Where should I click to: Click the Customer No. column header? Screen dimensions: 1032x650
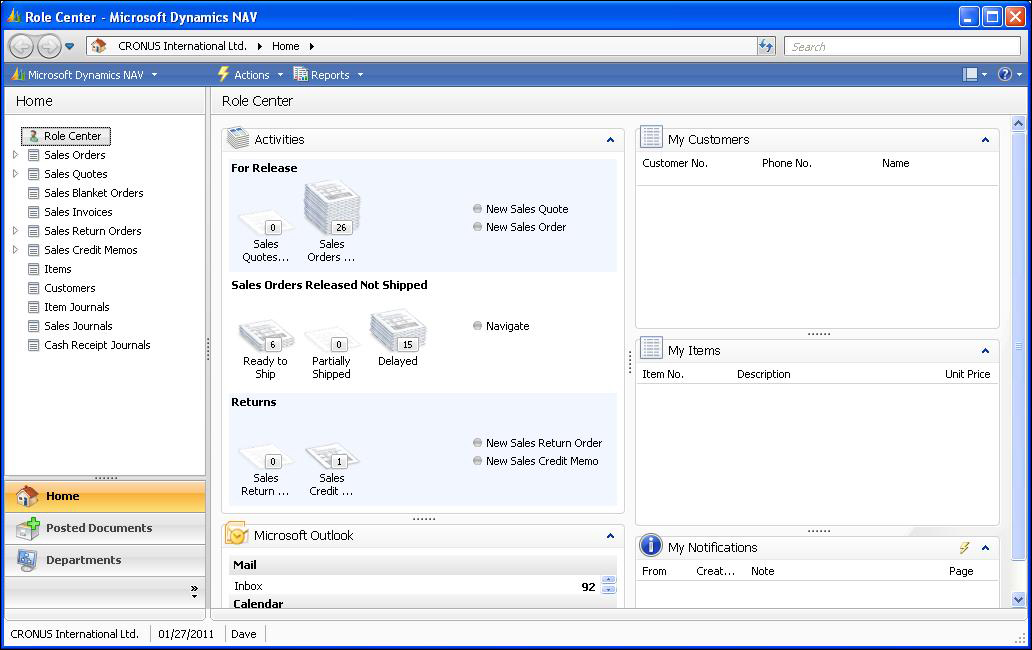tap(675, 164)
